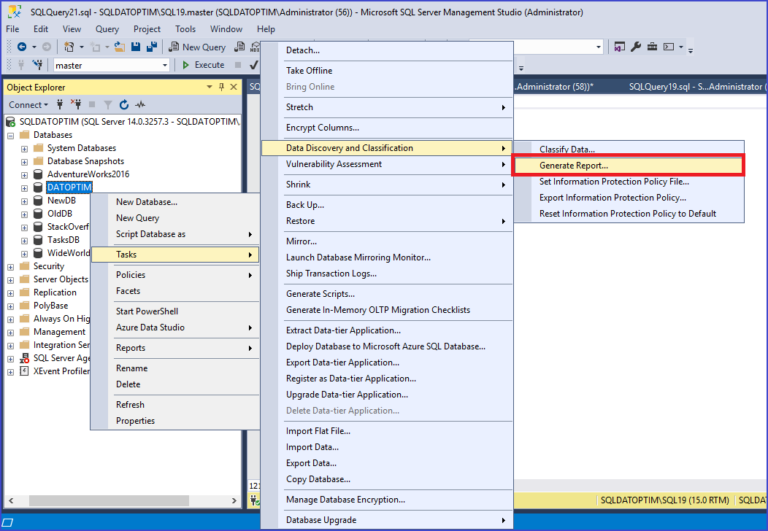
Task: Open the toolbar overflow options arrow
Action: [x=691, y=50]
